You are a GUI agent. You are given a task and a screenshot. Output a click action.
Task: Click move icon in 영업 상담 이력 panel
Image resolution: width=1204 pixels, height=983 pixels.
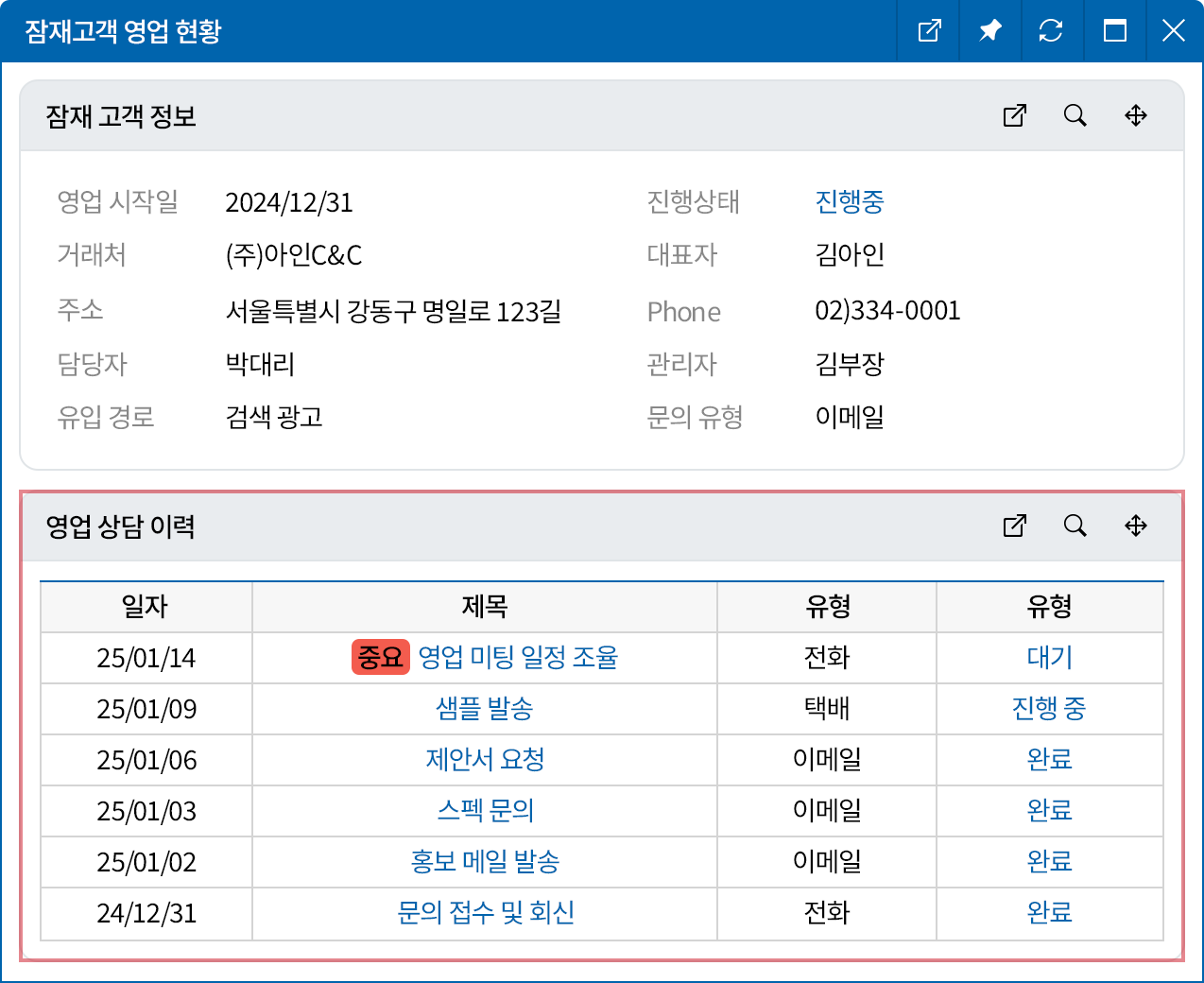tap(1135, 526)
